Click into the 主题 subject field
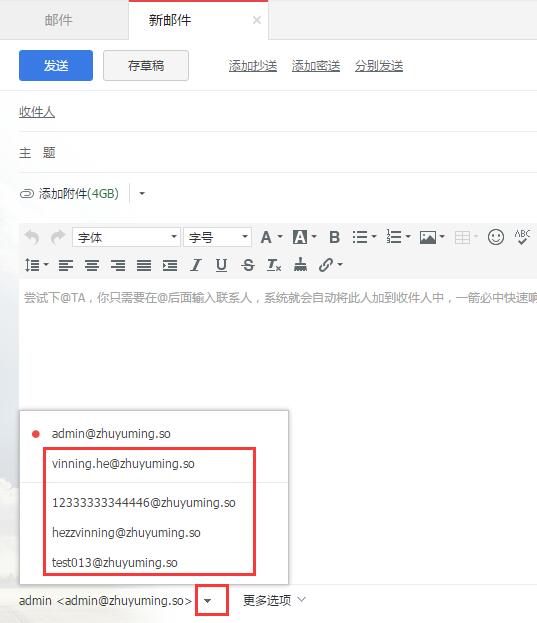The height and width of the screenshot is (623, 537). click(x=294, y=153)
